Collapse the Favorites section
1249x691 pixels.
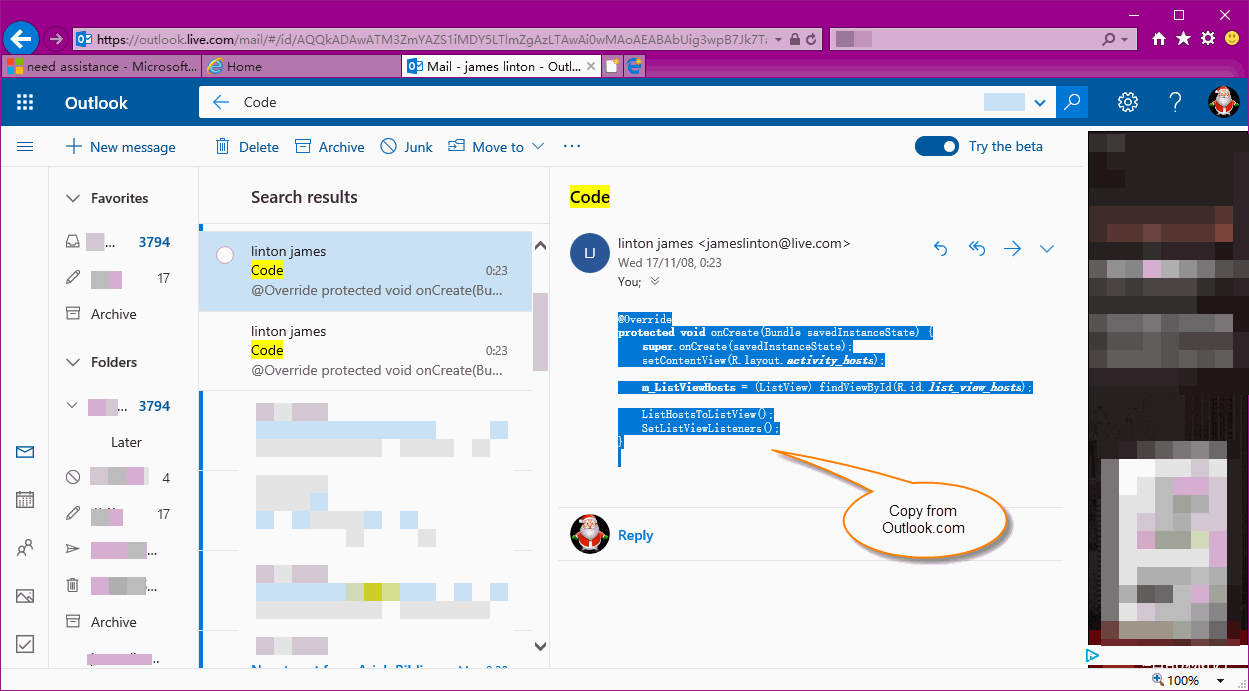click(x=72, y=198)
